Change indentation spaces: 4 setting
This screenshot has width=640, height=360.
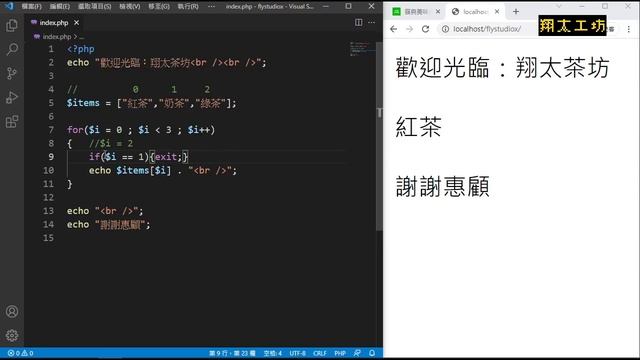pos(273,353)
